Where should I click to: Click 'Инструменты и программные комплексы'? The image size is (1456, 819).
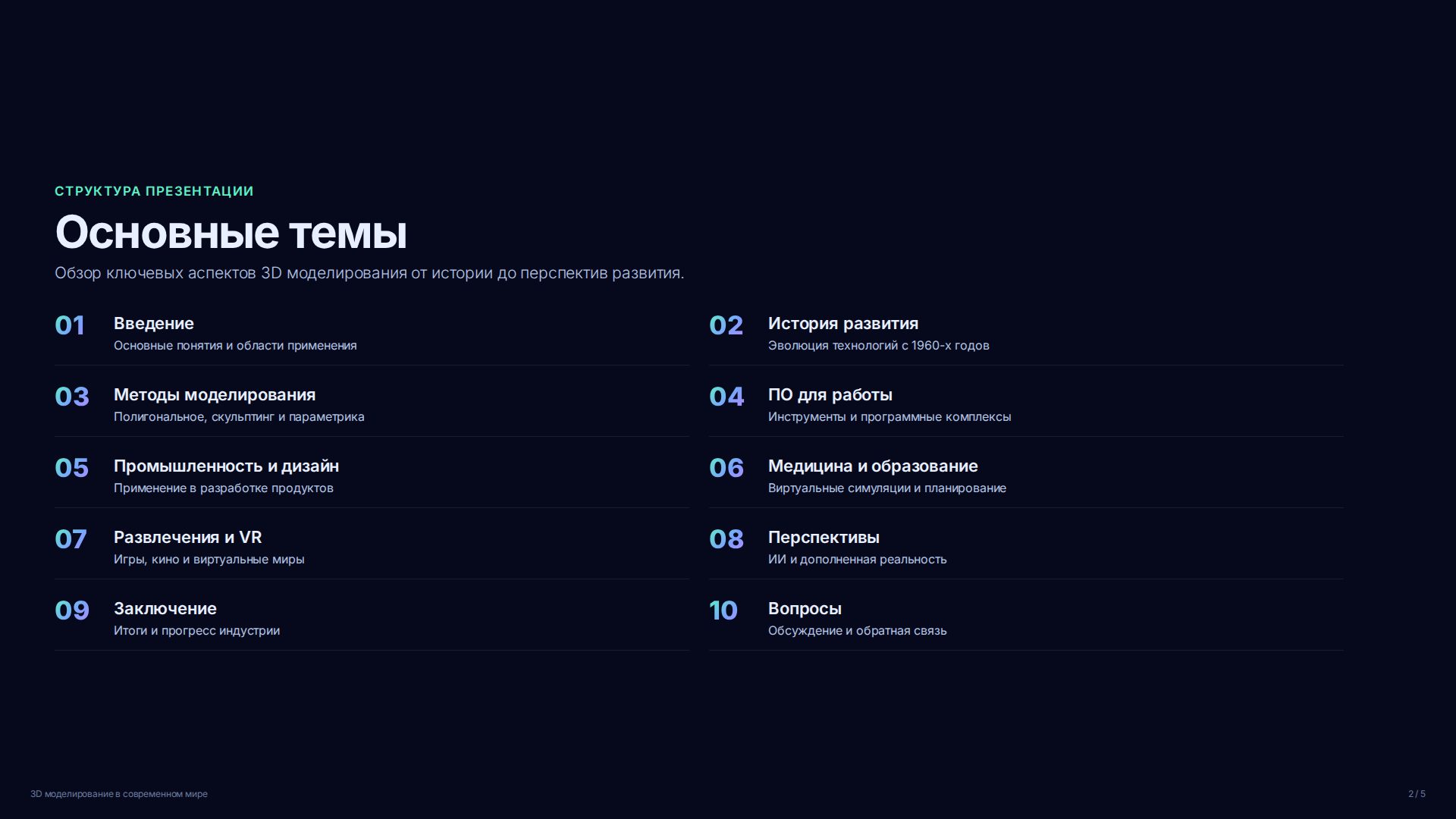(890, 417)
